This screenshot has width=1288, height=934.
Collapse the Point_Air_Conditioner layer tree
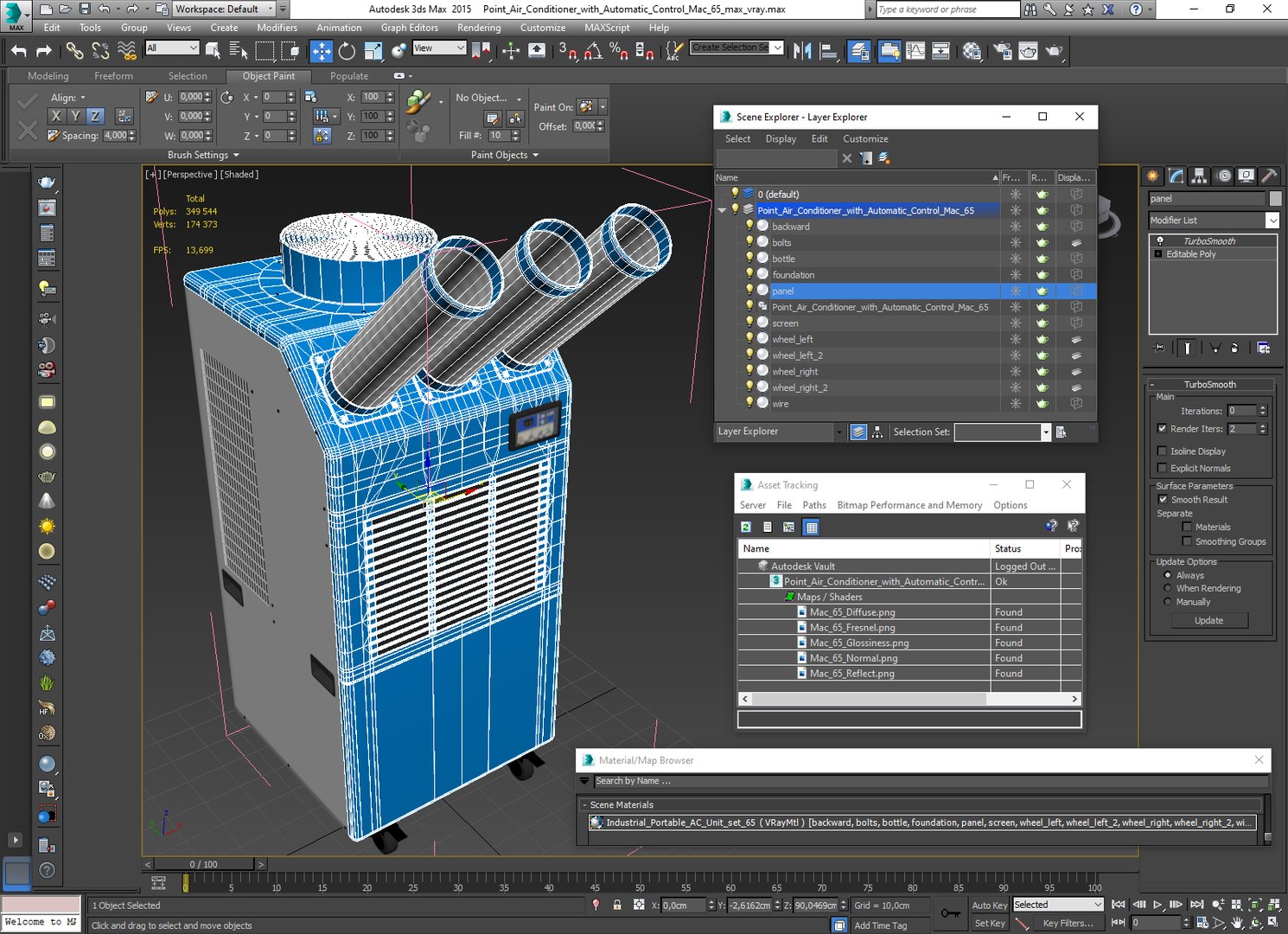click(x=722, y=210)
